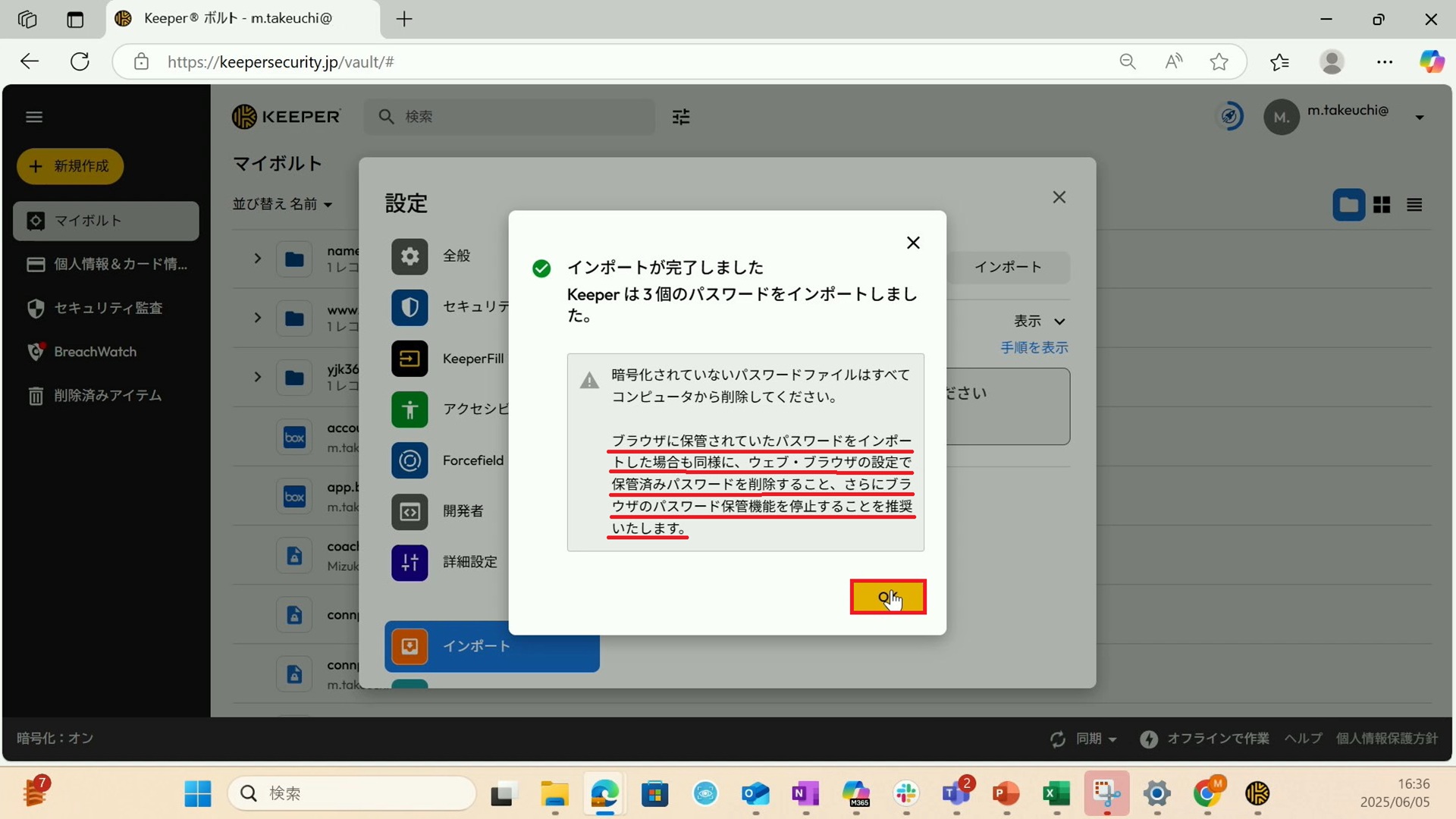Close the 設定 settings panel

click(x=1059, y=197)
